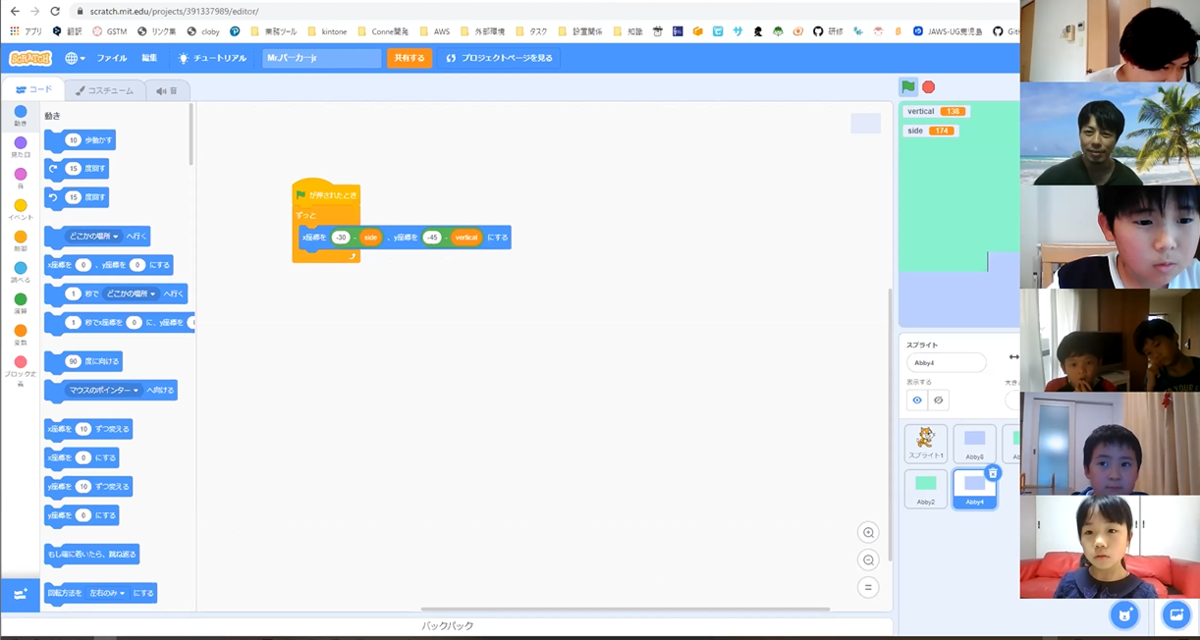
Task: Open the ファイル menu
Action: [112, 58]
